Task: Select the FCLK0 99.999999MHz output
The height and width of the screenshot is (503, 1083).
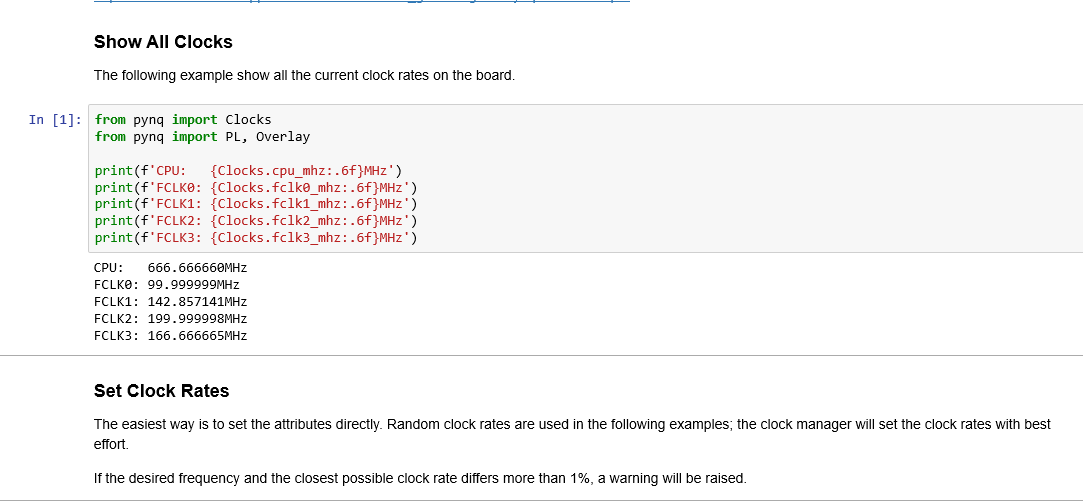Action: click(x=167, y=285)
